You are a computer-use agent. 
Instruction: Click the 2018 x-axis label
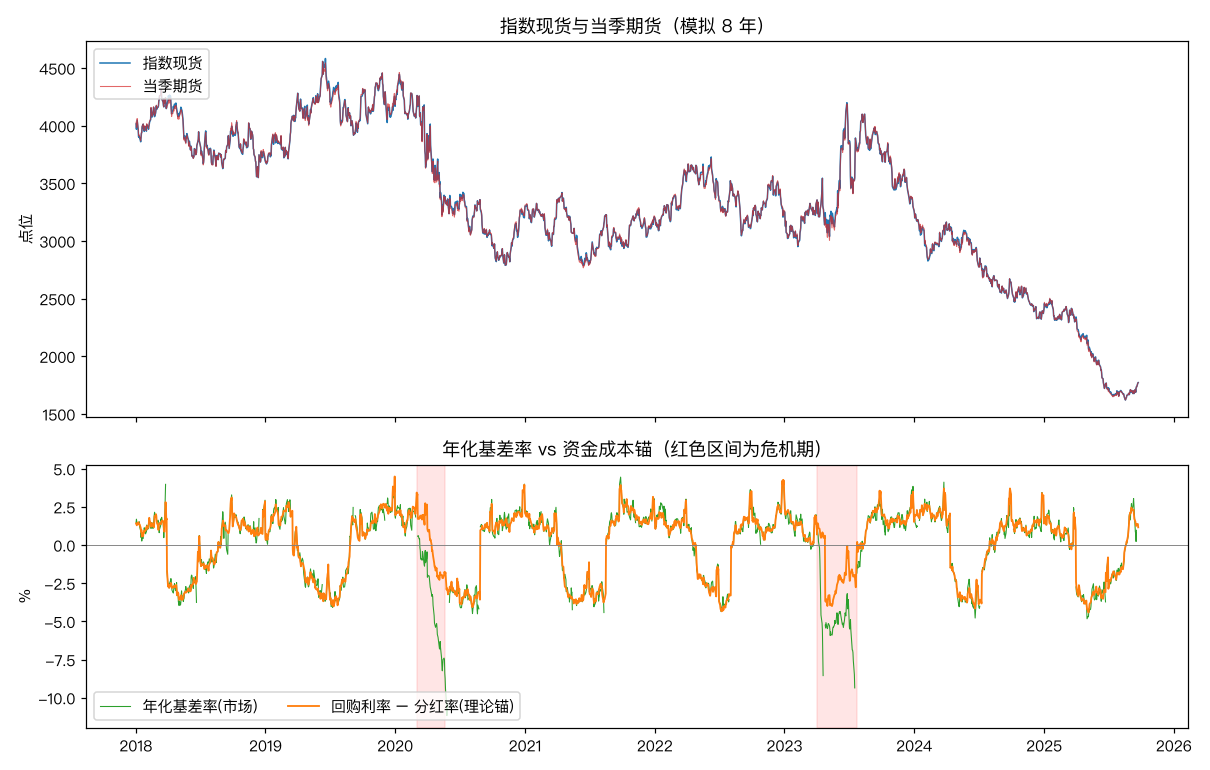[x=136, y=745]
